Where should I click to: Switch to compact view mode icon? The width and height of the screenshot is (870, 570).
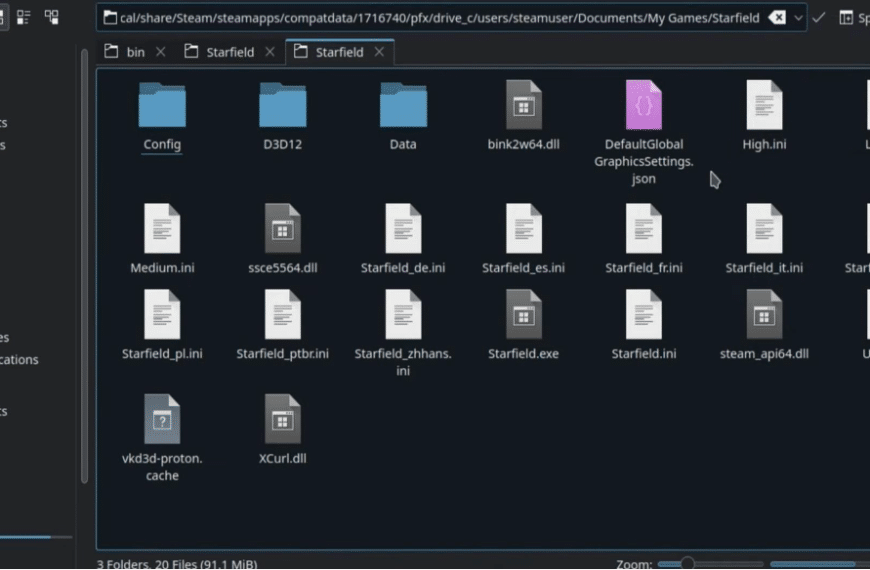(x=23, y=17)
